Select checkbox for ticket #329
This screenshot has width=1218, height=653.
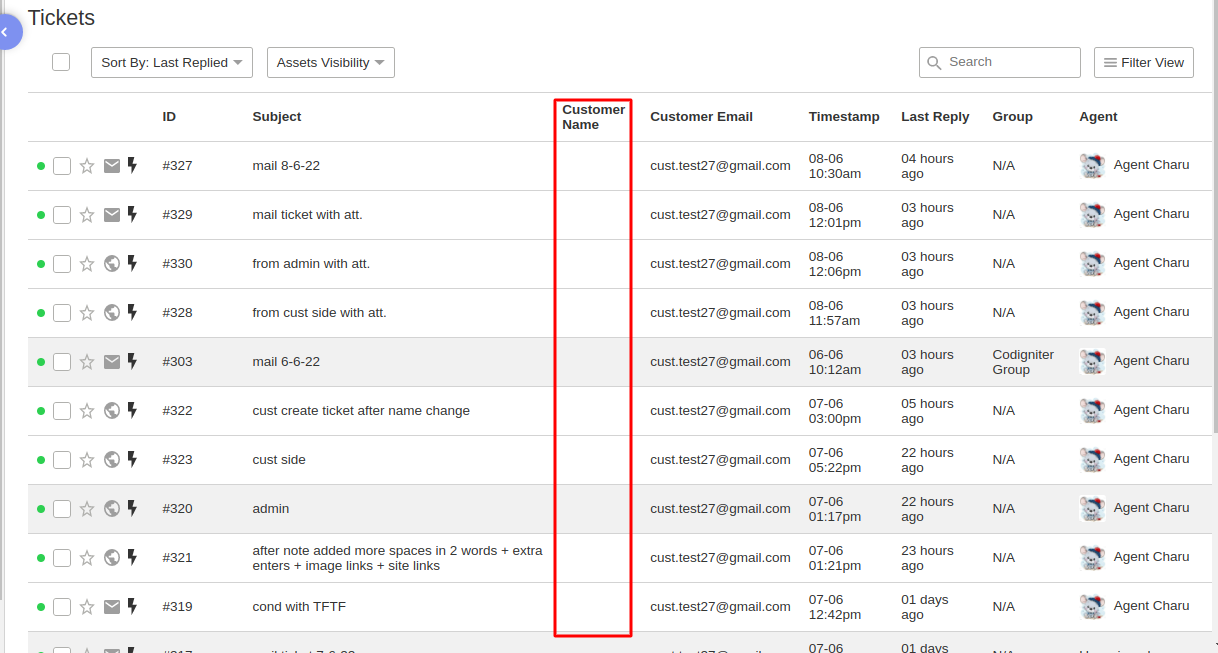[x=62, y=215]
